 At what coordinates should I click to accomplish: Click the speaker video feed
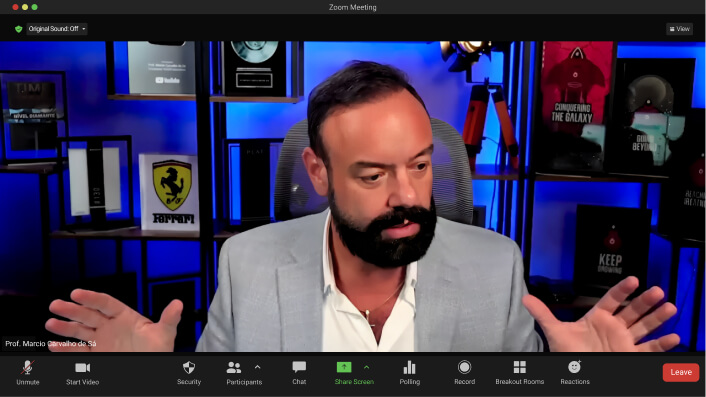[x=353, y=196]
